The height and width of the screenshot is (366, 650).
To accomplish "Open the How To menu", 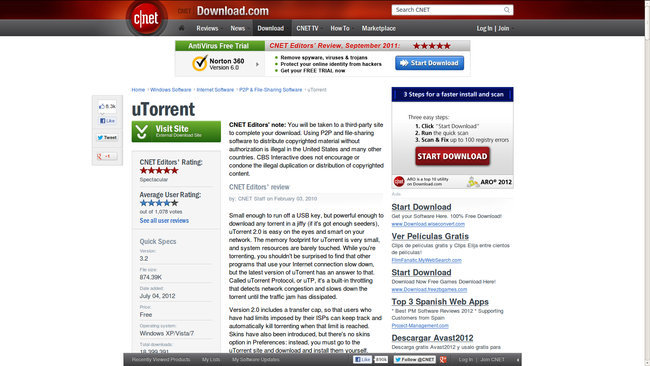I will (x=340, y=28).
